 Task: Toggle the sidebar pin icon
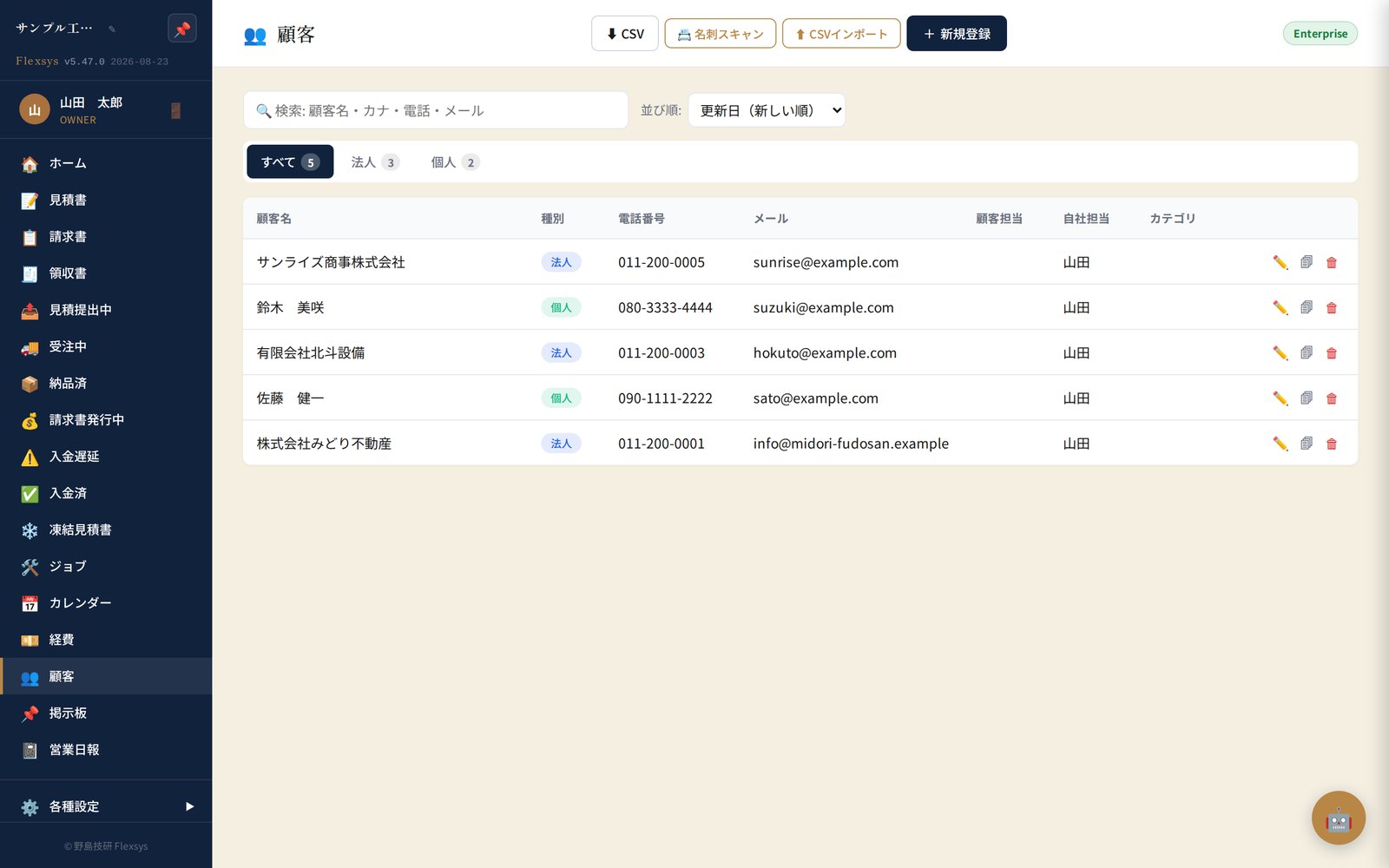pyautogui.click(x=182, y=29)
